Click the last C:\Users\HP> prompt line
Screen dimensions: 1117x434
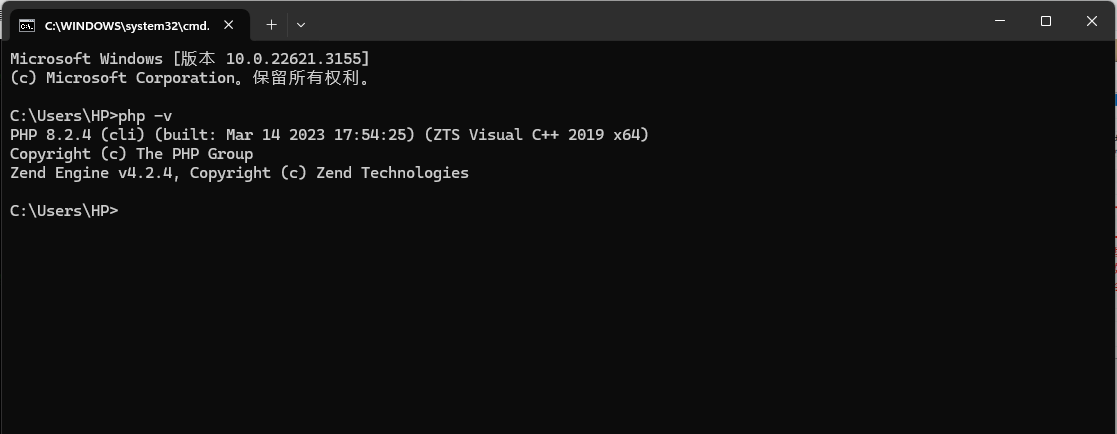(x=64, y=211)
